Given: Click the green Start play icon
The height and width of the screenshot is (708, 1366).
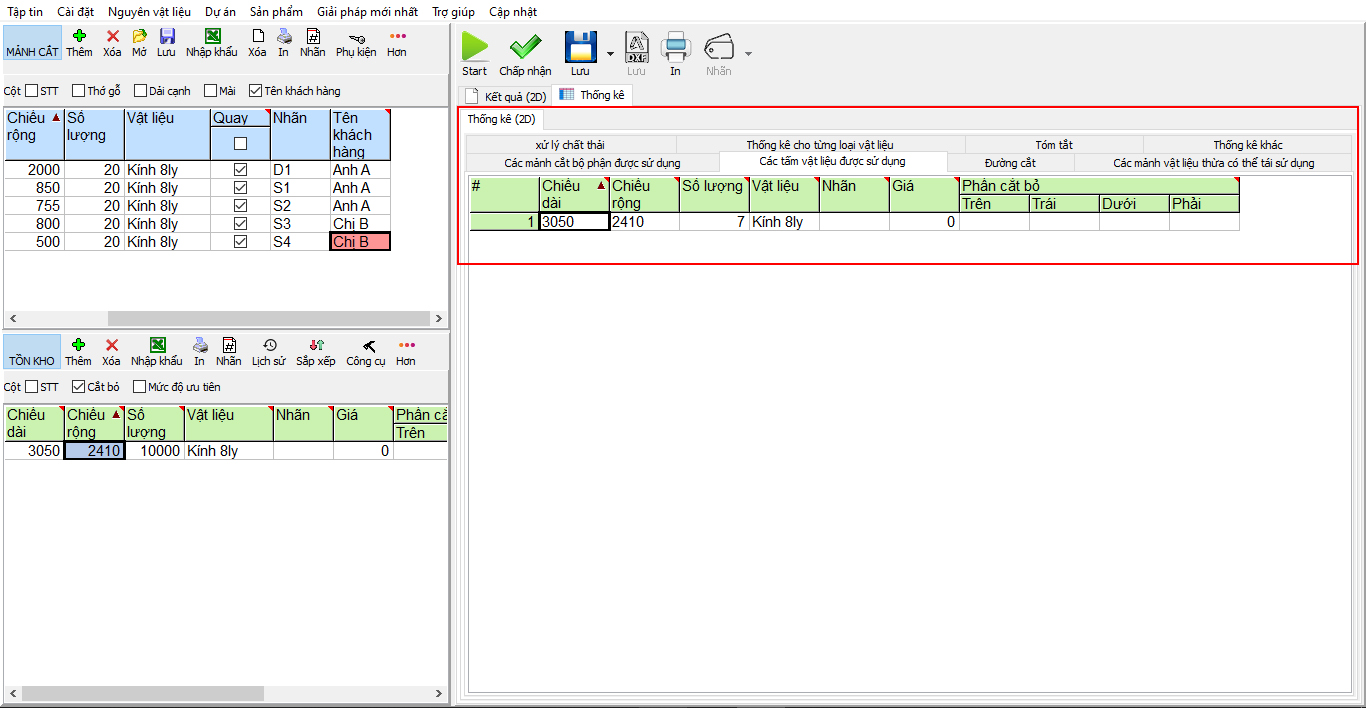Looking at the screenshot, I should (475, 47).
